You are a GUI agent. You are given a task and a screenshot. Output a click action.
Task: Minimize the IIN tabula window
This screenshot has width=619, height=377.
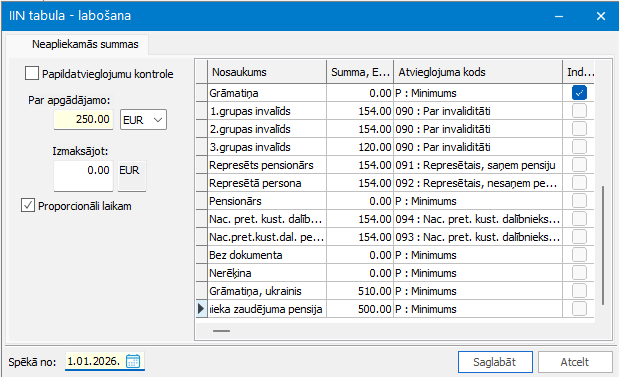pyautogui.click(x=559, y=16)
